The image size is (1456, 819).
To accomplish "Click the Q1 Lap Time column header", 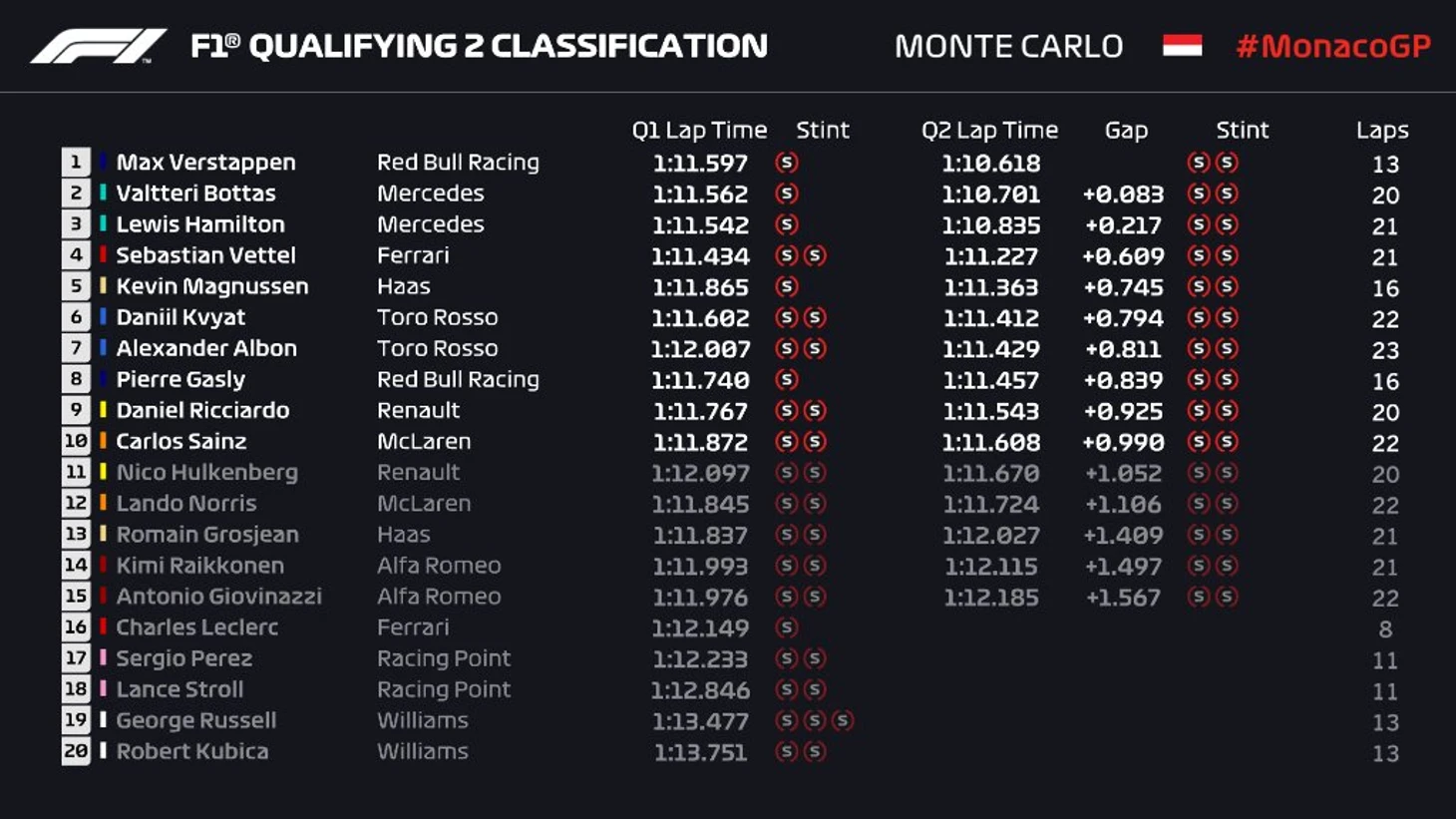I will pyautogui.click(x=699, y=131).
